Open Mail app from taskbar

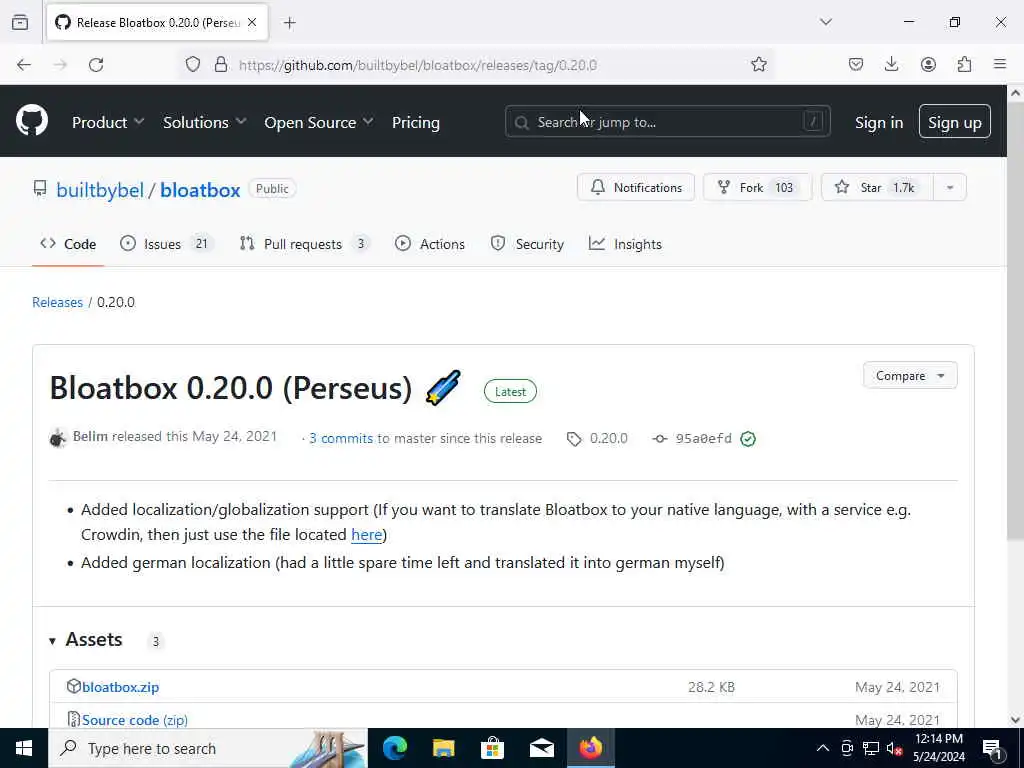click(x=541, y=748)
